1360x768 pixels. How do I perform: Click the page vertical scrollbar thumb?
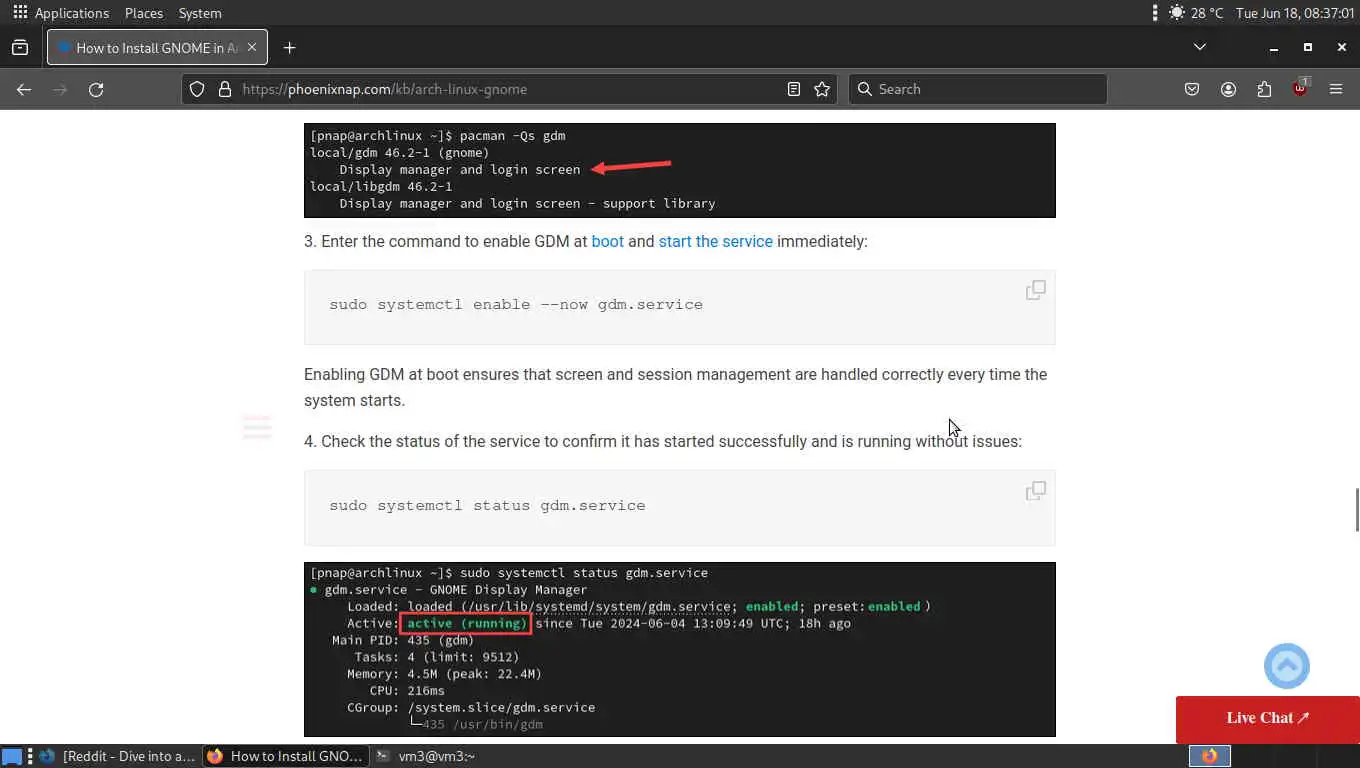click(1356, 511)
